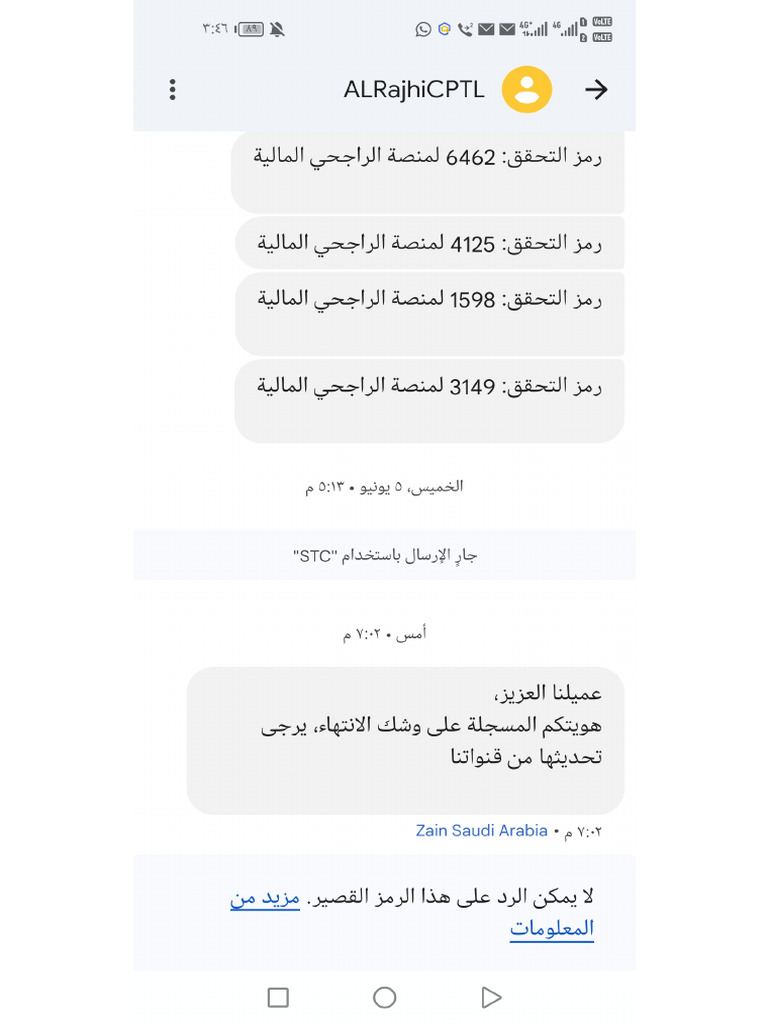
Task: Tap the 'جارٍ الإرسال باستخدام STC' banner
Action: (384, 555)
